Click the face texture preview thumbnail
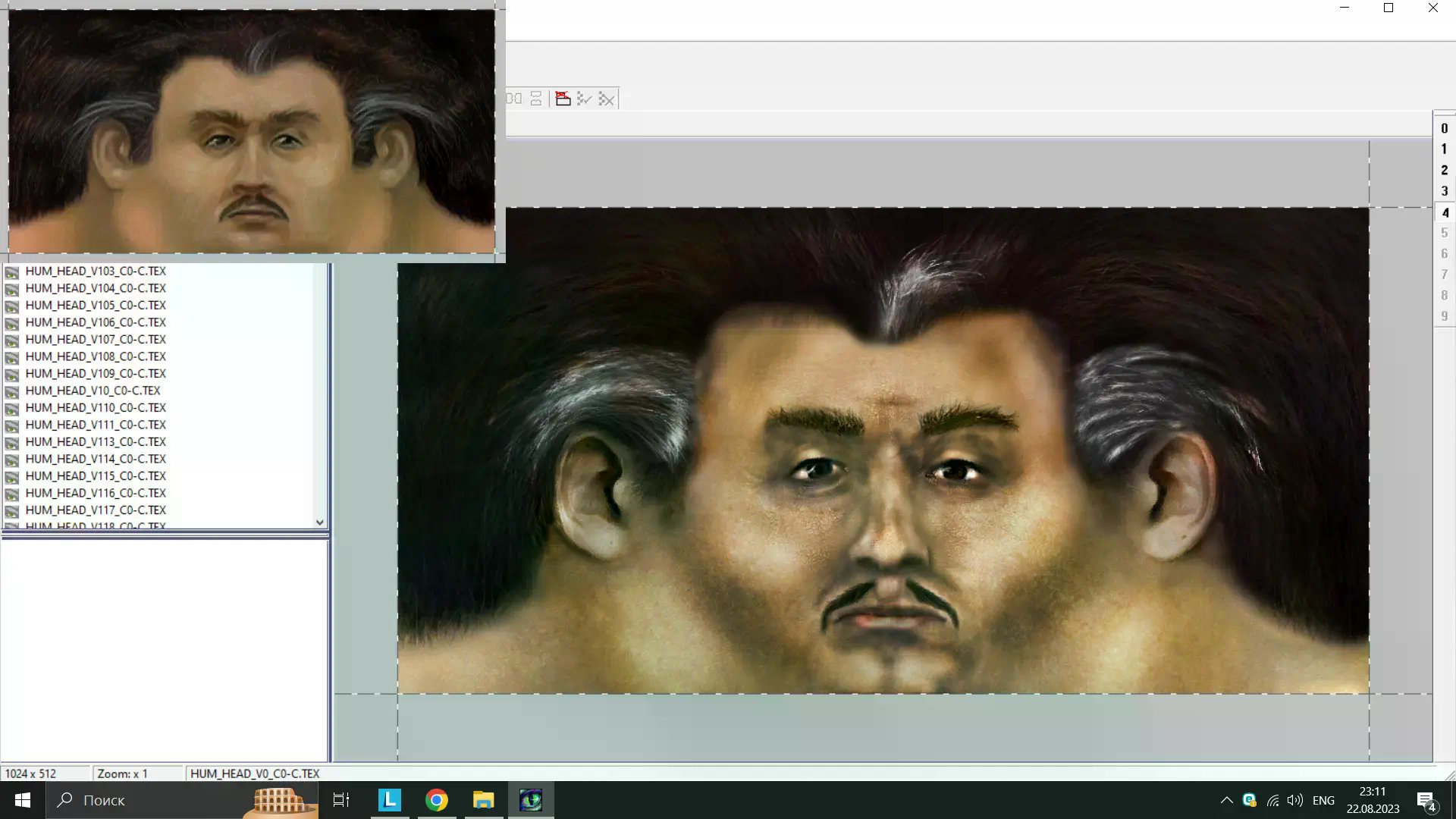 251,131
